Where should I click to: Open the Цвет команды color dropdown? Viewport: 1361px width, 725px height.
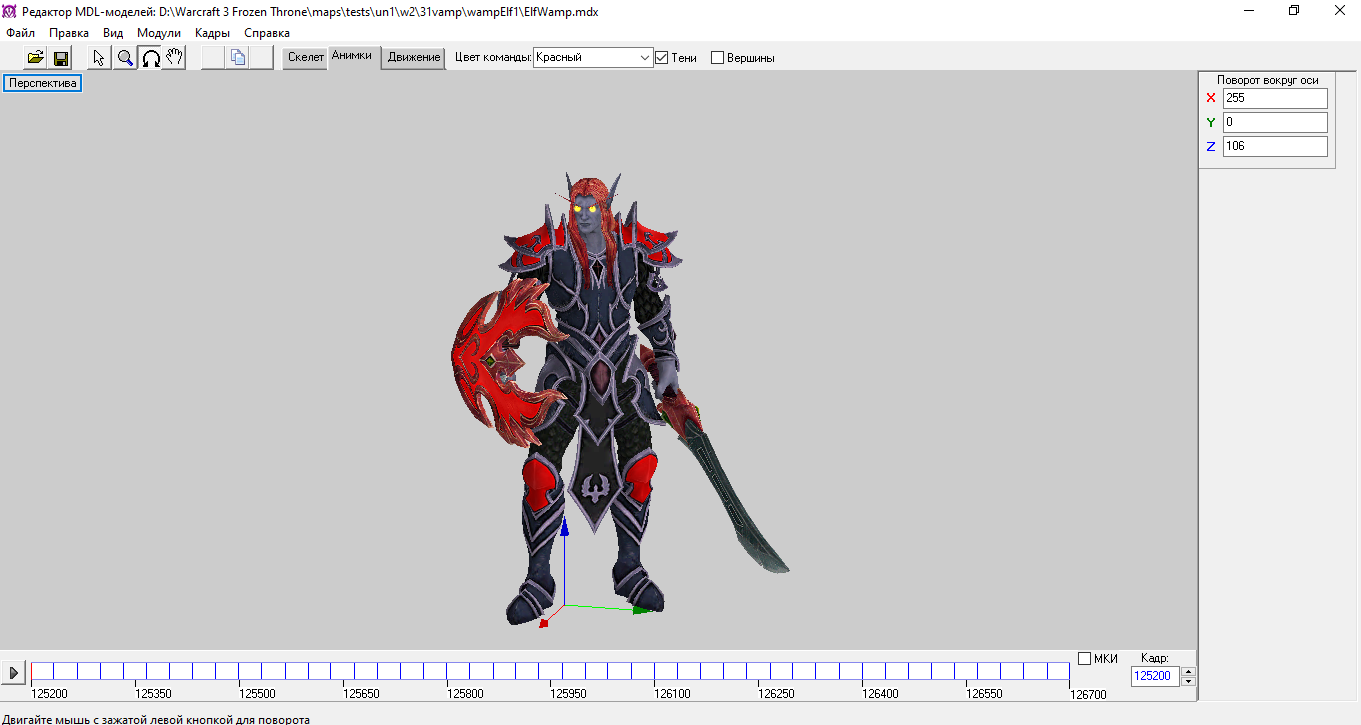tap(644, 58)
